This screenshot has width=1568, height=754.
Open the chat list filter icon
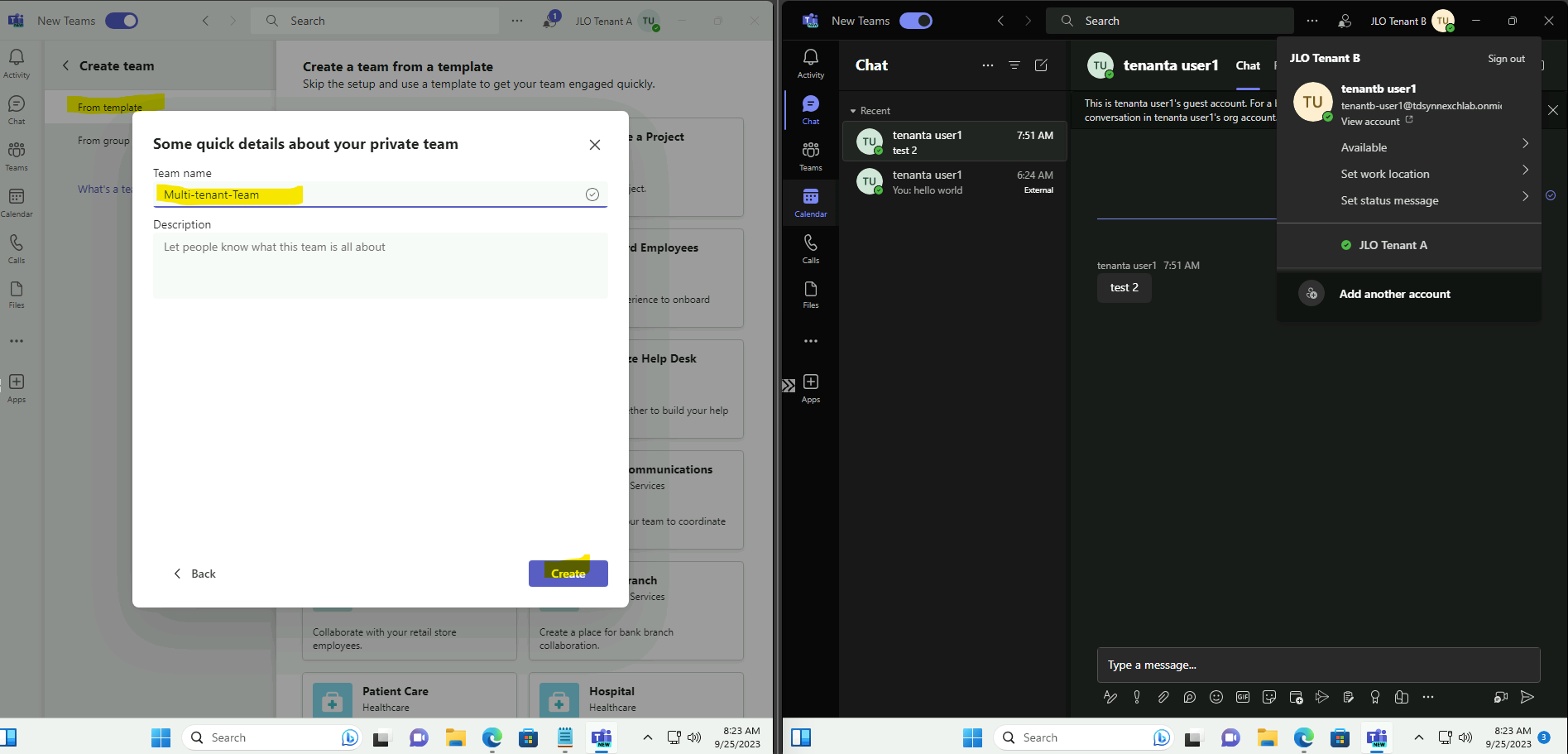click(x=1014, y=65)
